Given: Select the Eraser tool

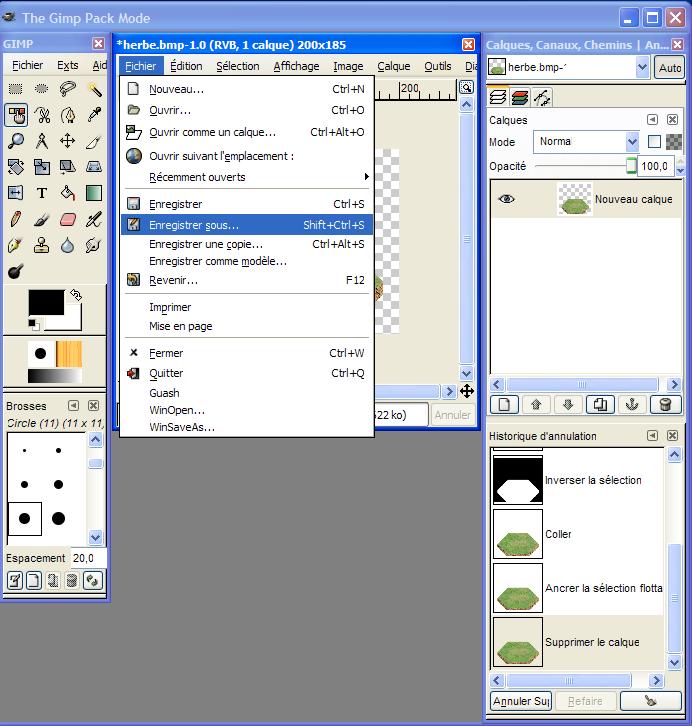Looking at the screenshot, I should coord(68,219).
